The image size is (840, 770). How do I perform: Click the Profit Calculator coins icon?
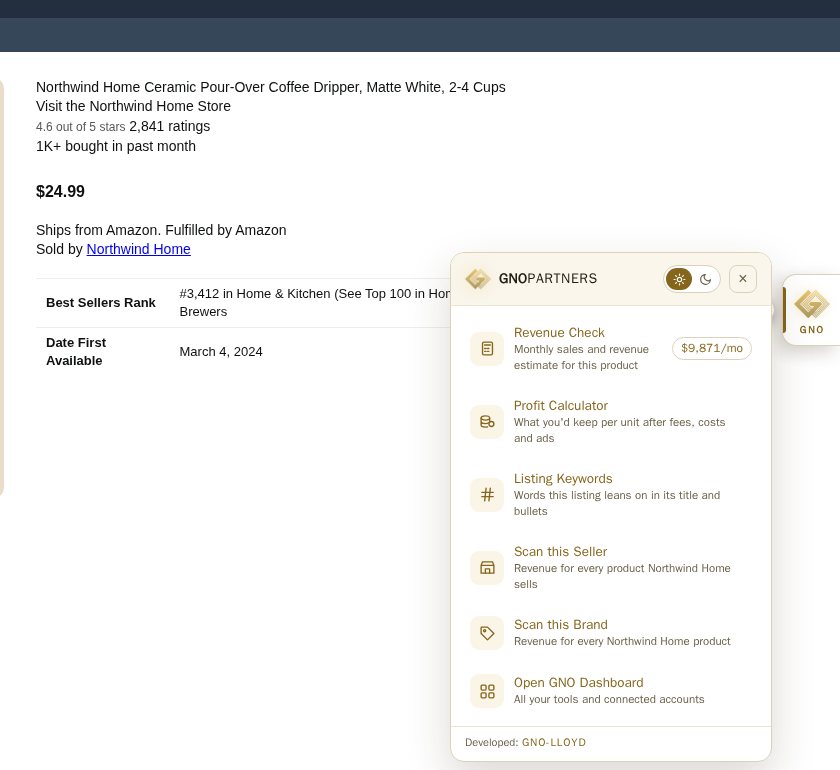coord(487,422)
